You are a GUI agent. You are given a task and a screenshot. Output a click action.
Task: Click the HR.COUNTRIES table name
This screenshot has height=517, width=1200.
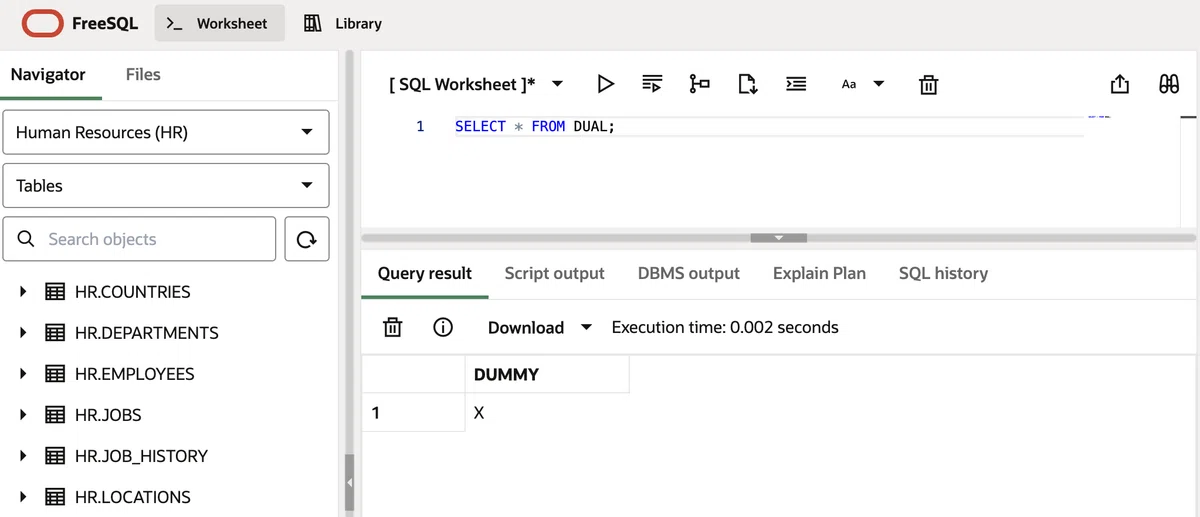(x=132, y=292)
